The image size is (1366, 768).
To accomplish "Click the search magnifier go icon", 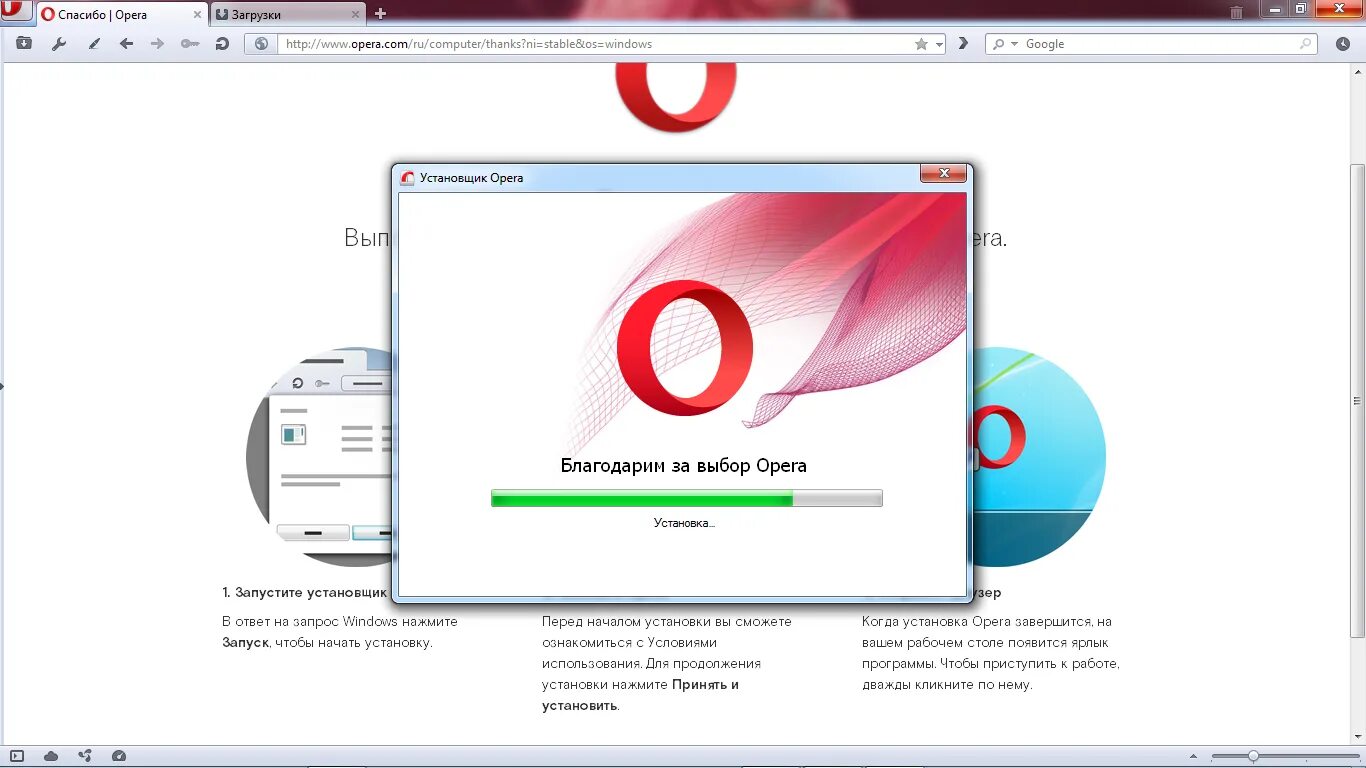I will (1306, 44).
